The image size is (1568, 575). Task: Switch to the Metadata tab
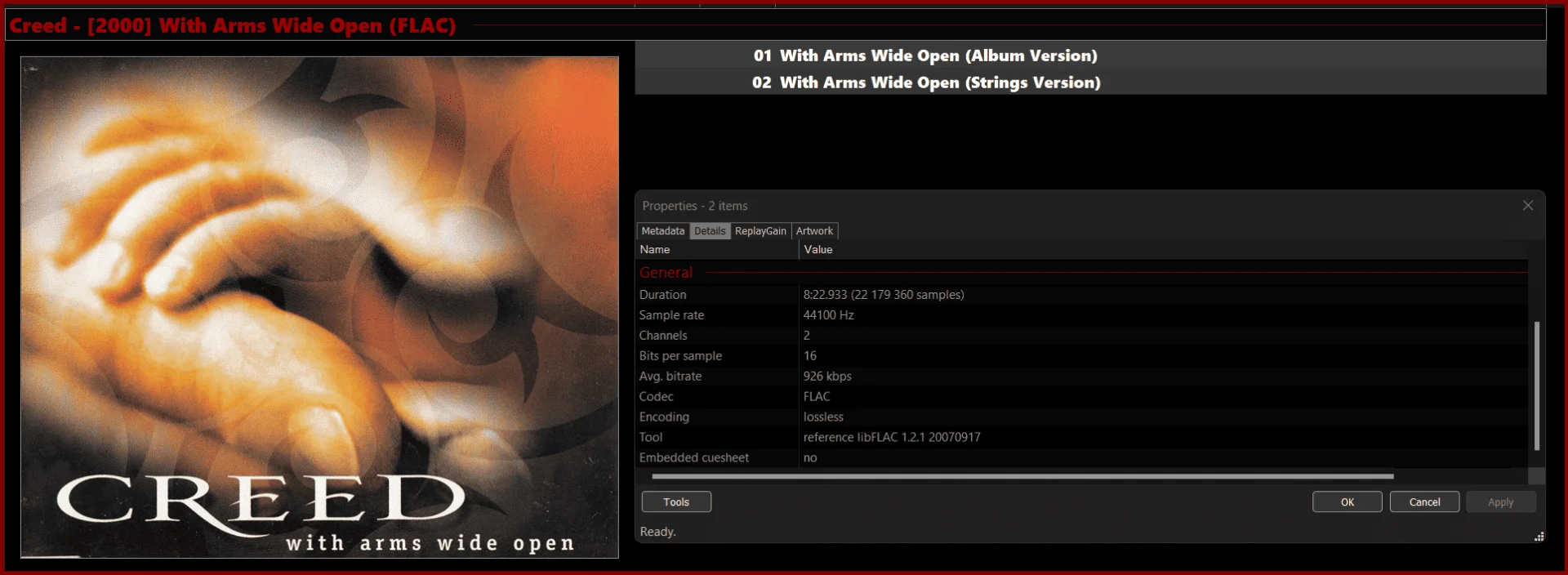662,231
